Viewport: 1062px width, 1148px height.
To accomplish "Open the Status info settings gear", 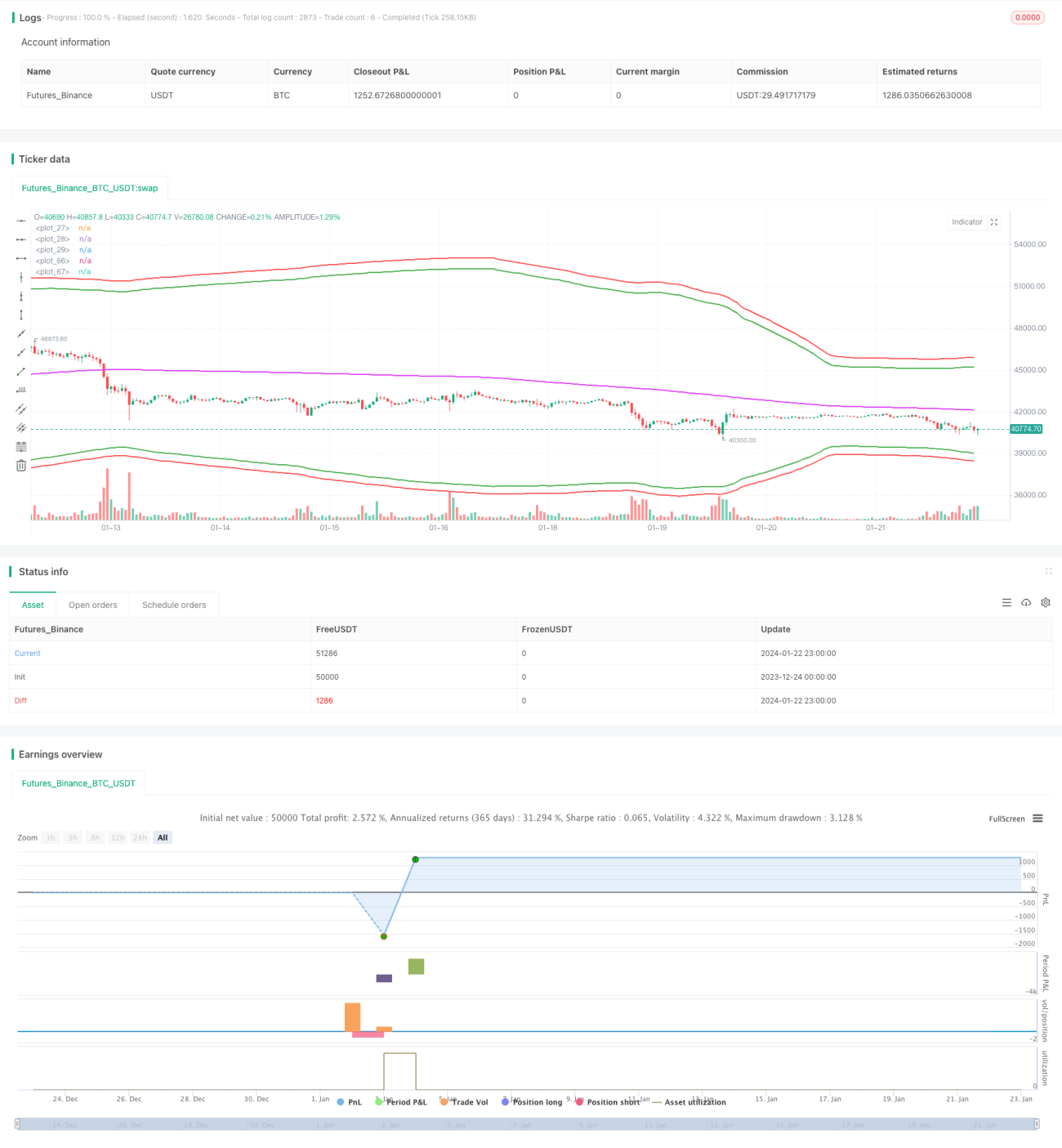I will coord(1046,602).
